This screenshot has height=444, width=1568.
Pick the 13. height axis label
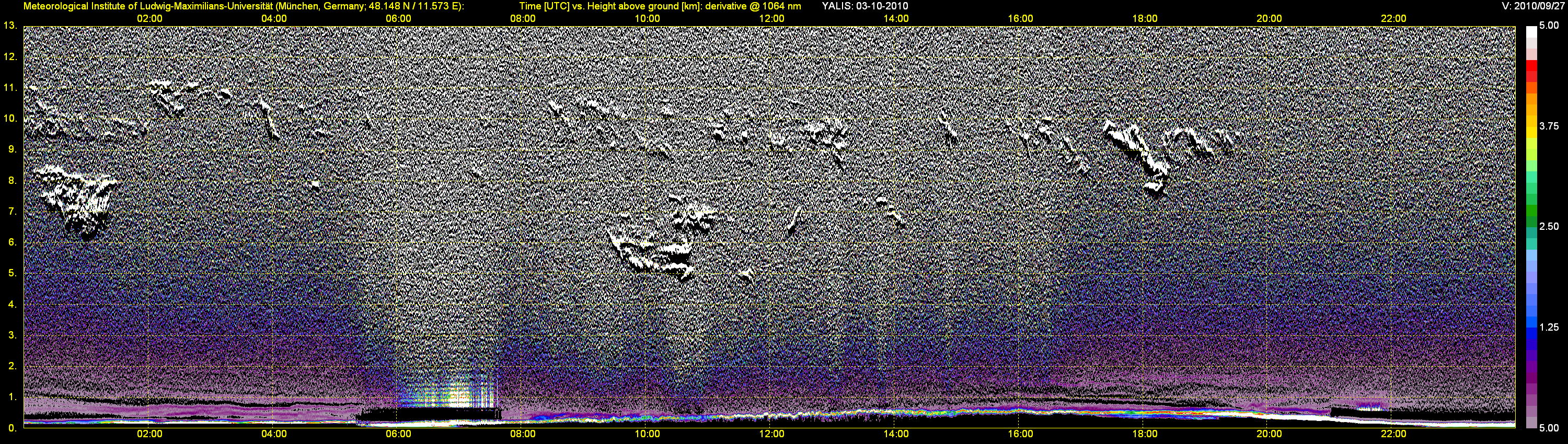click(10, 26)
